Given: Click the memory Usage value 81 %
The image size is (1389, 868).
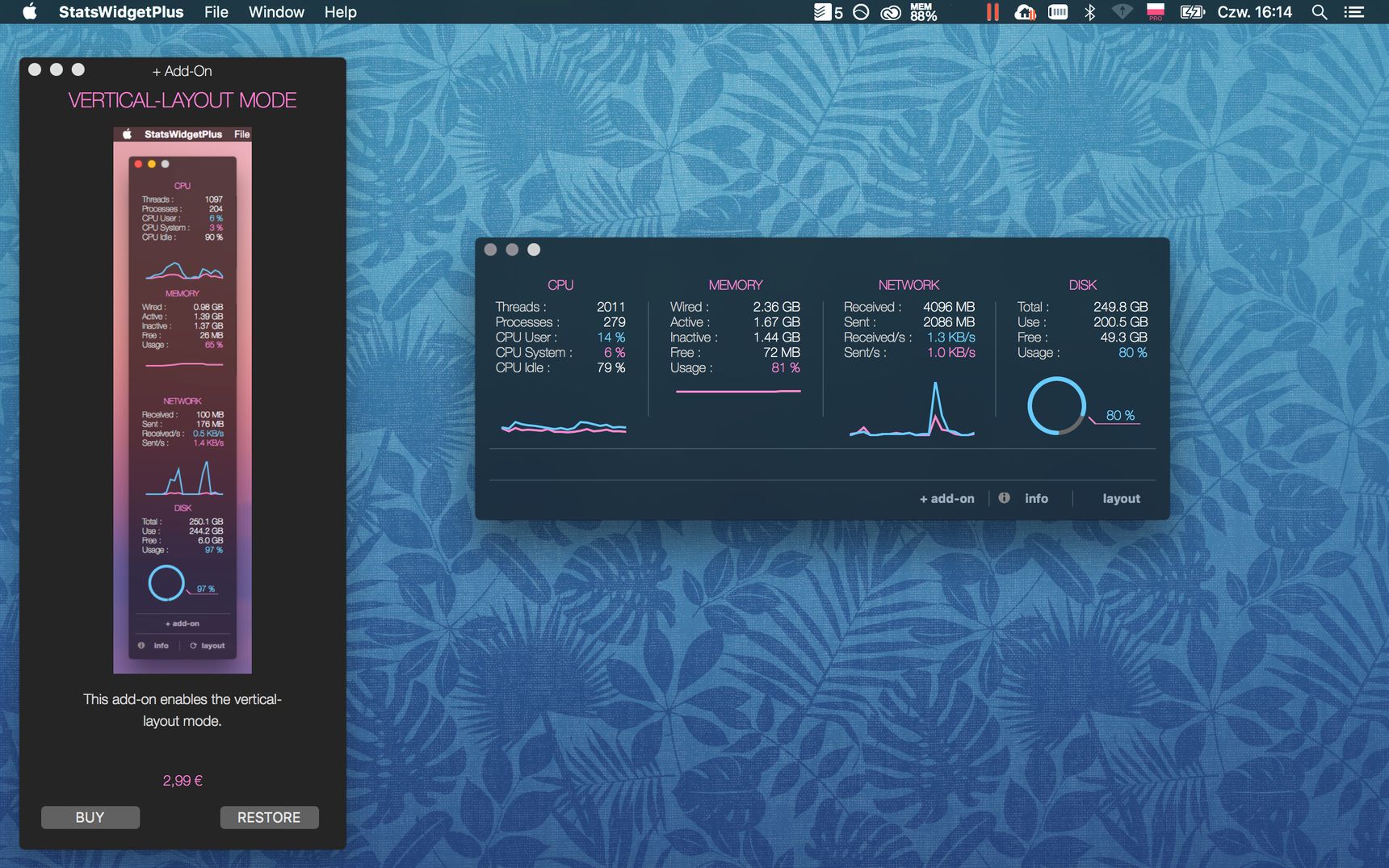Looking at the screenshot, I should pyautogui.click(x=786, y=368).
